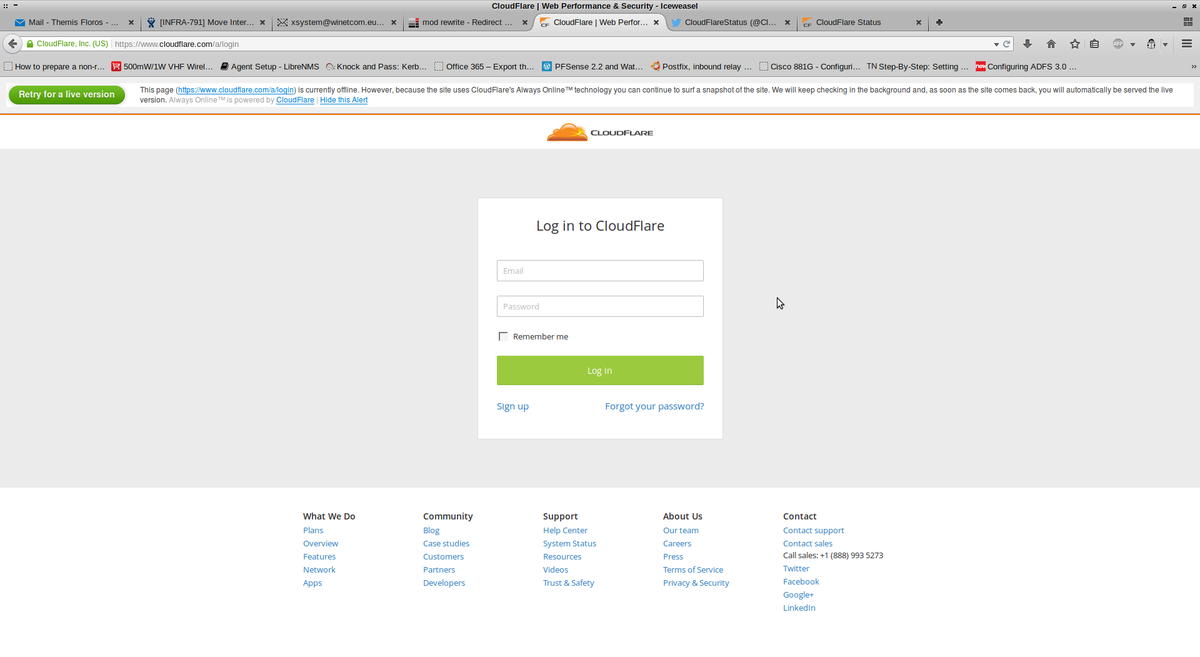Expand the penguin extension dropdown arrow
The width and height of the screenshot is (1200, 657).
click(1166, 44)
